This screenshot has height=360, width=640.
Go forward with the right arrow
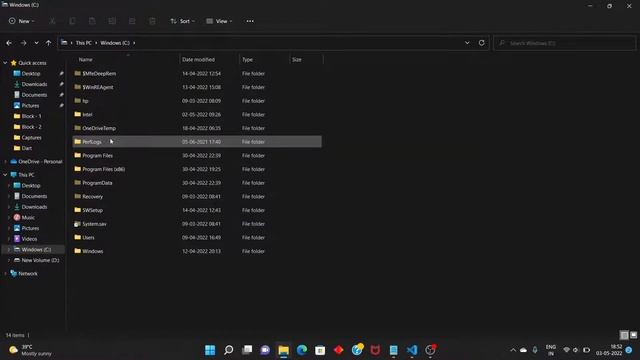point(23,43)
